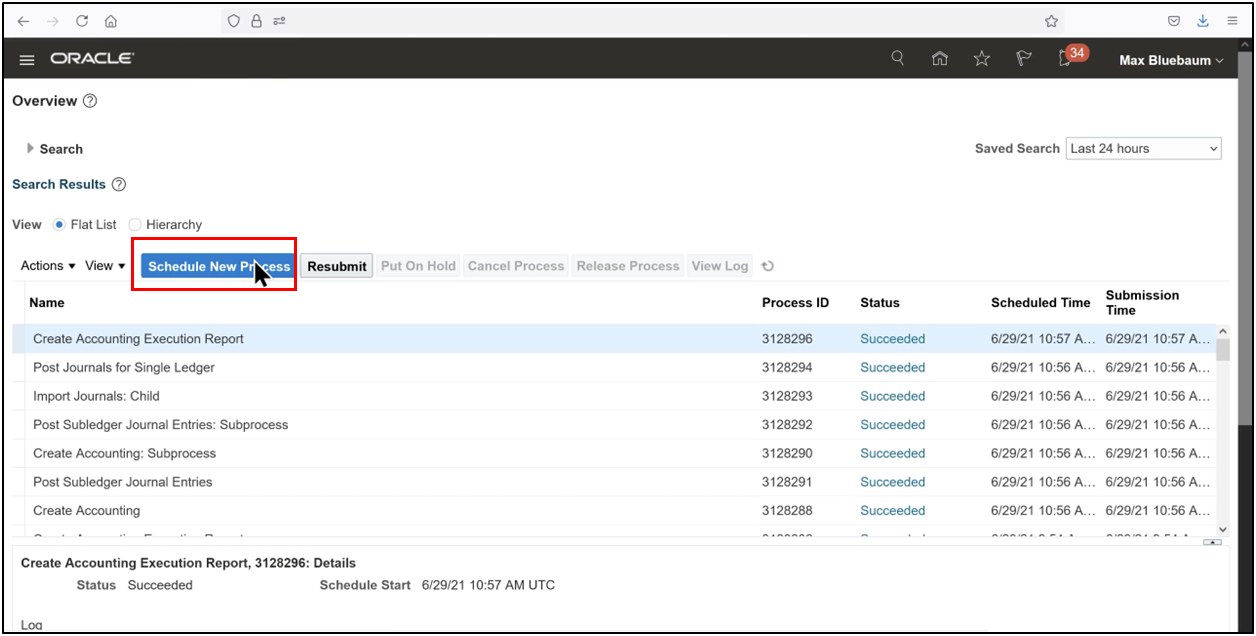
Task: Open the Succeeded link for Create Accounting
Action: (x=892, y=510)
